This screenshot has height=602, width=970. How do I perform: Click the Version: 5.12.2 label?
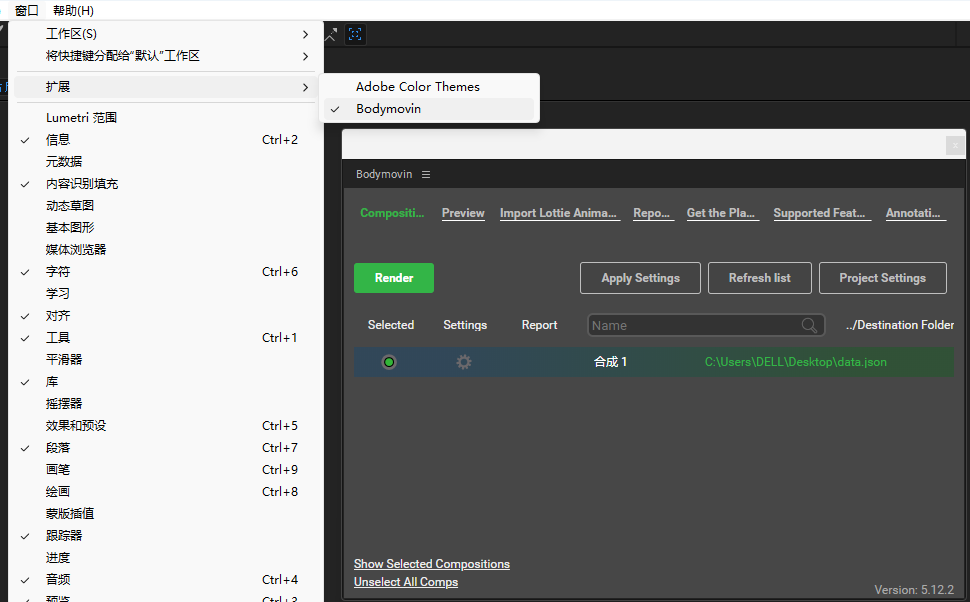[914, 590]
